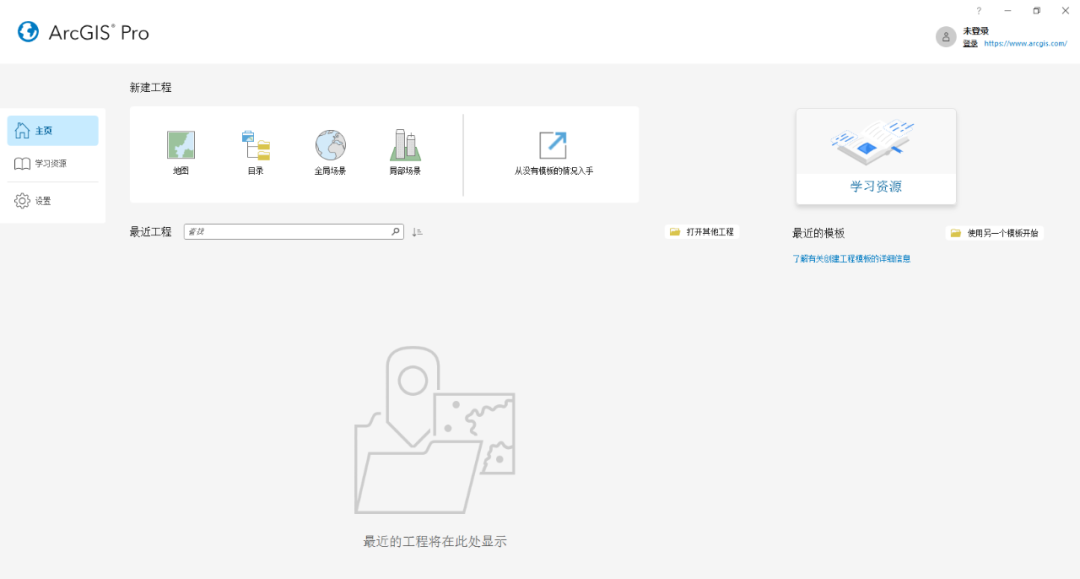Start a 全局场景 (Global Scene) project
Viewport: 1080px width, 579px height.
[x=329, y=150]
